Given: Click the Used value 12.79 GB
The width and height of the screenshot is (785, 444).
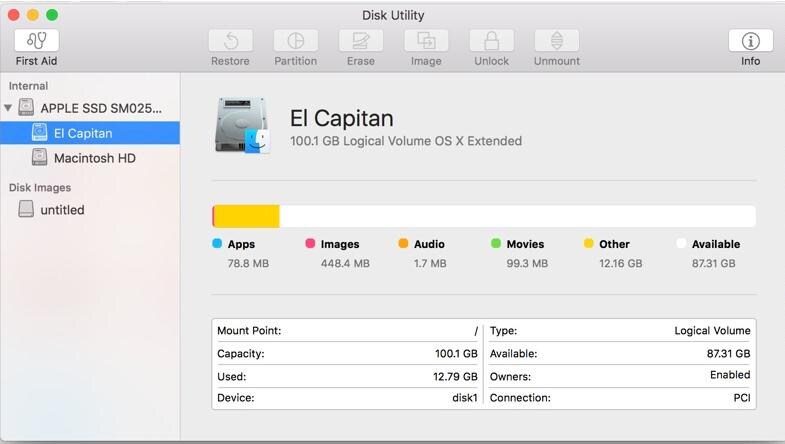Looking at the screenshot, I should click(x=455, y=376).
